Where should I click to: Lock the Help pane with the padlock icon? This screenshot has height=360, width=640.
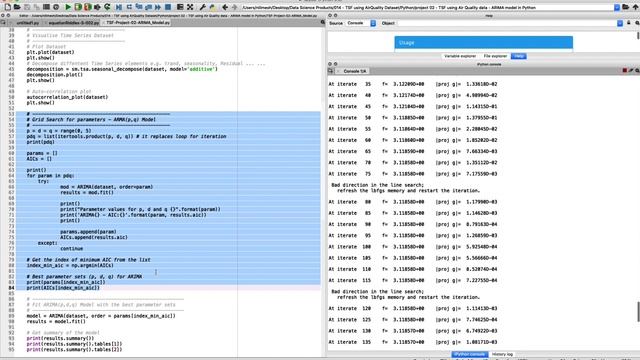pyautogui.click(x=629, y=23)
